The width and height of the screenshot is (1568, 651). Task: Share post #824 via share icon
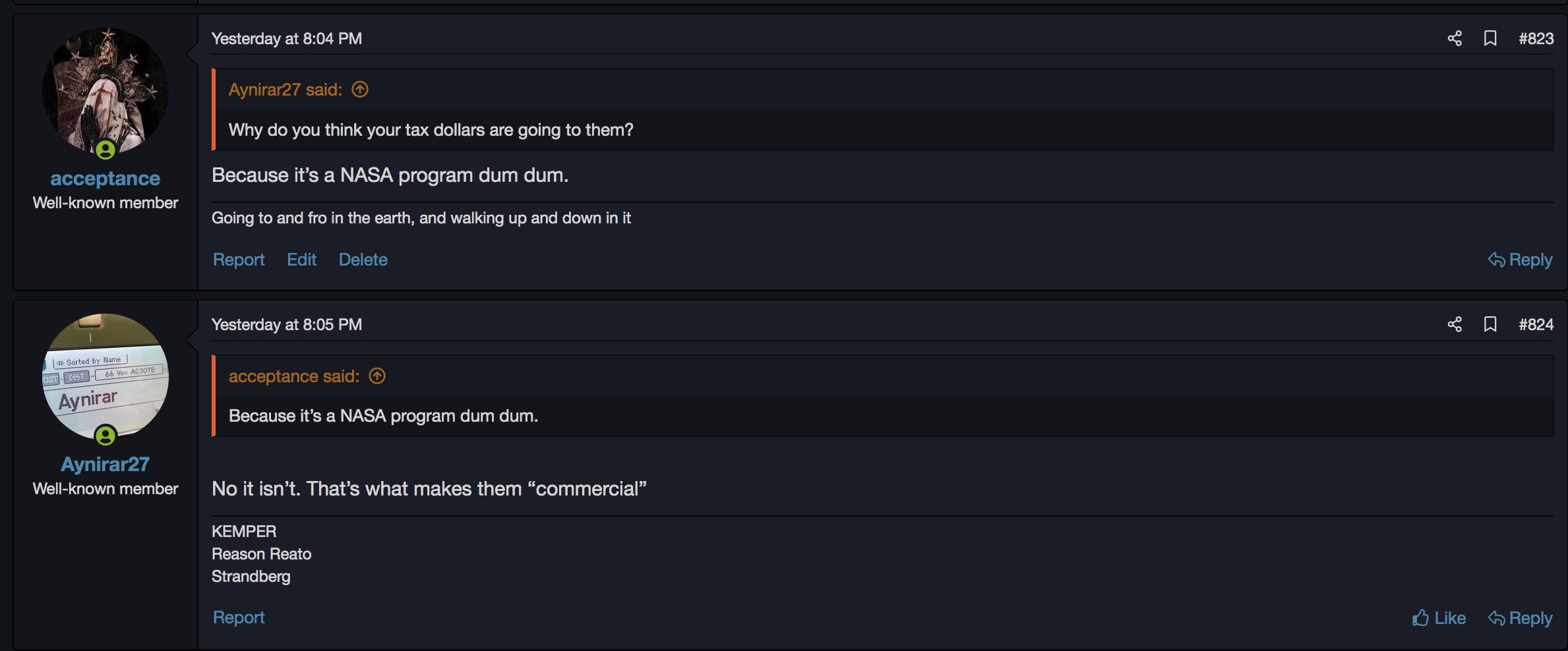click(x=1455, y=324)
